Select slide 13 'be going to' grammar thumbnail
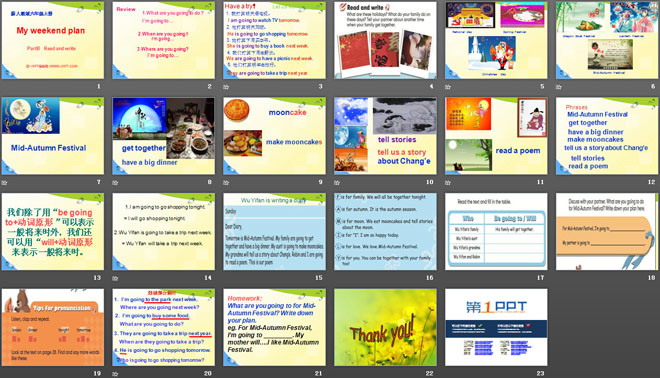This screenshot has width=660, height=378. tap(53, 232)
